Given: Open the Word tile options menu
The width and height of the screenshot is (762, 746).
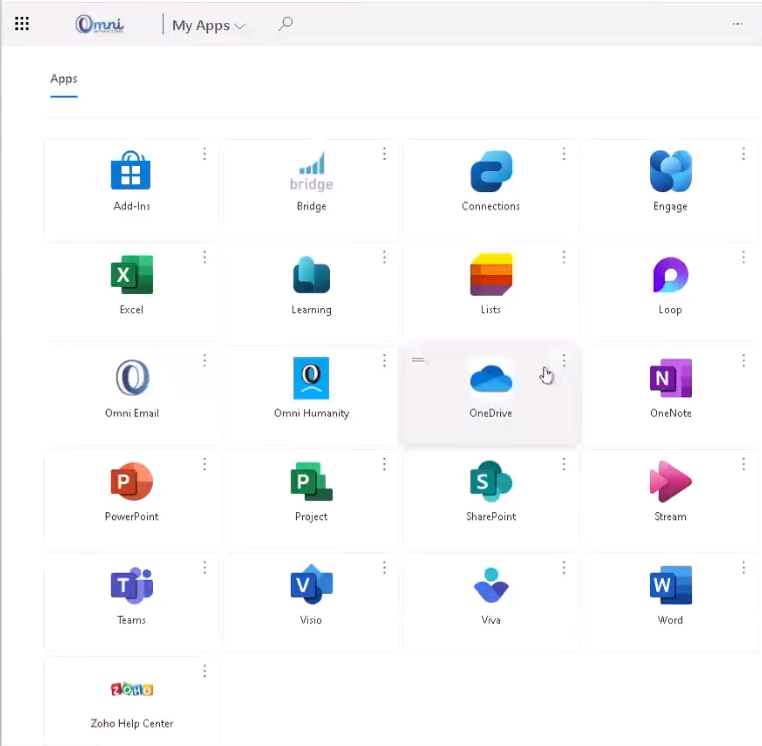Looking at the screenshot, I should pos(744,568).
